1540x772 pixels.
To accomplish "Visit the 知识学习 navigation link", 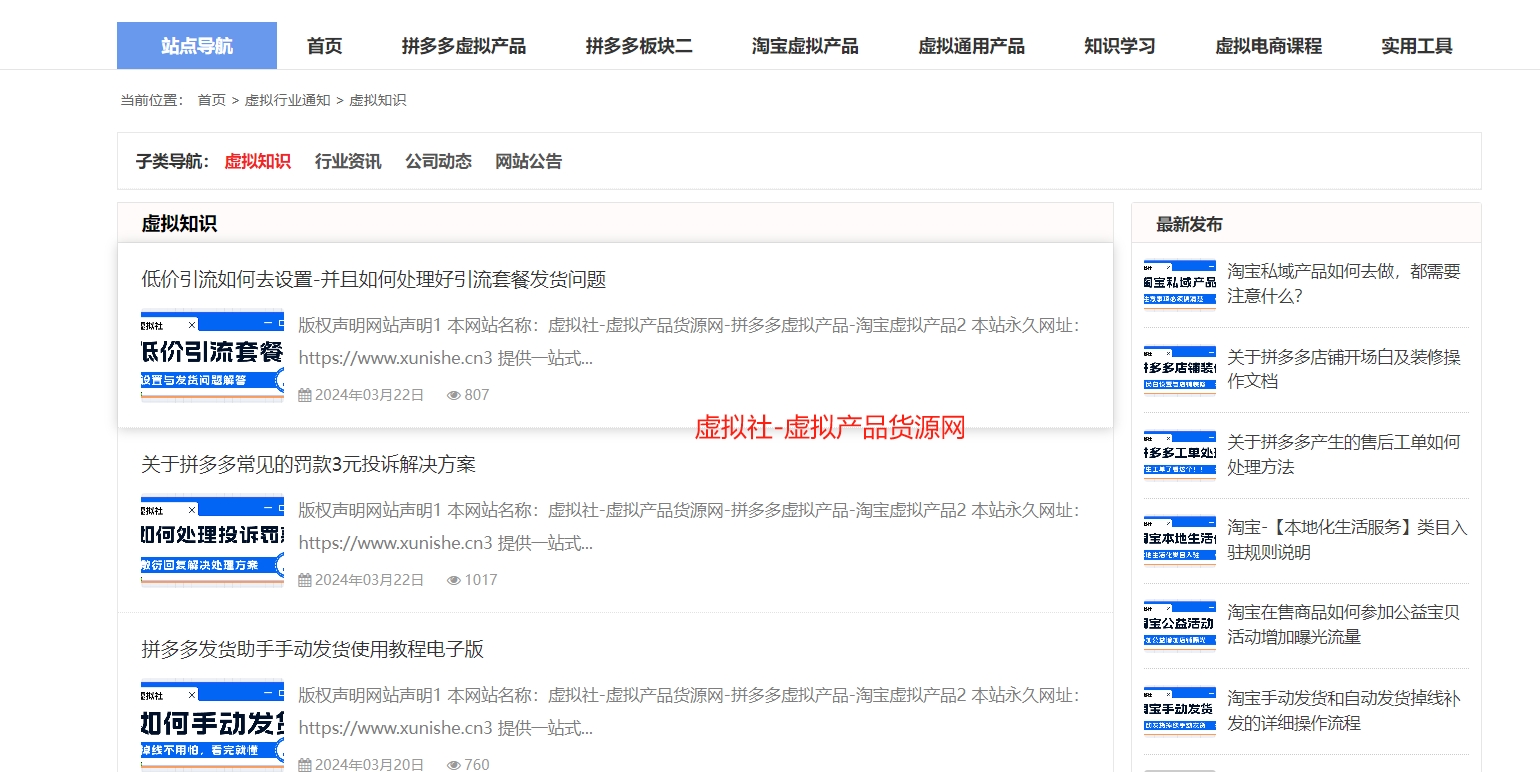I will [x=1118, y=45].
